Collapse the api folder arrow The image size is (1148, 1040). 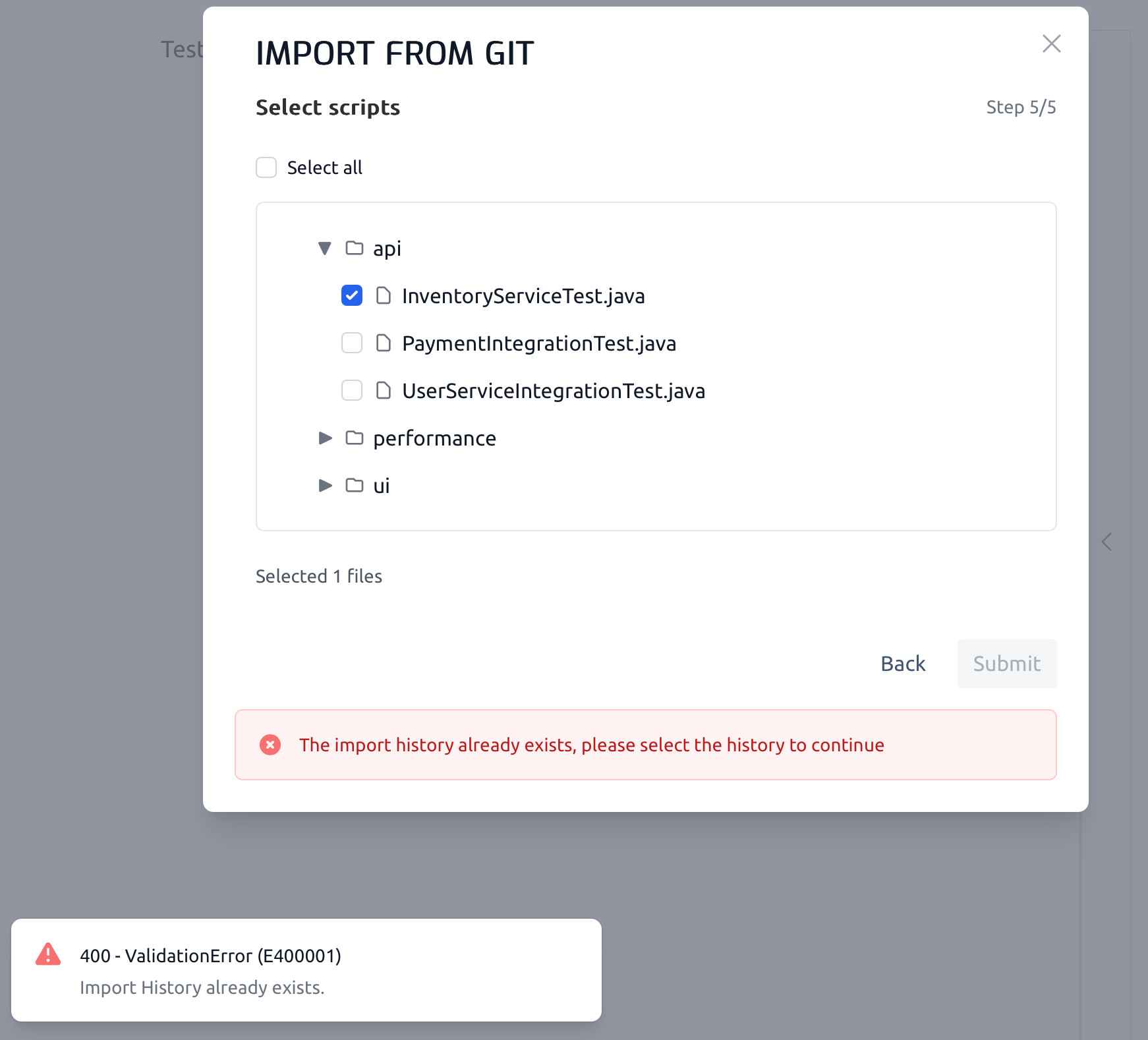[325, 248]
